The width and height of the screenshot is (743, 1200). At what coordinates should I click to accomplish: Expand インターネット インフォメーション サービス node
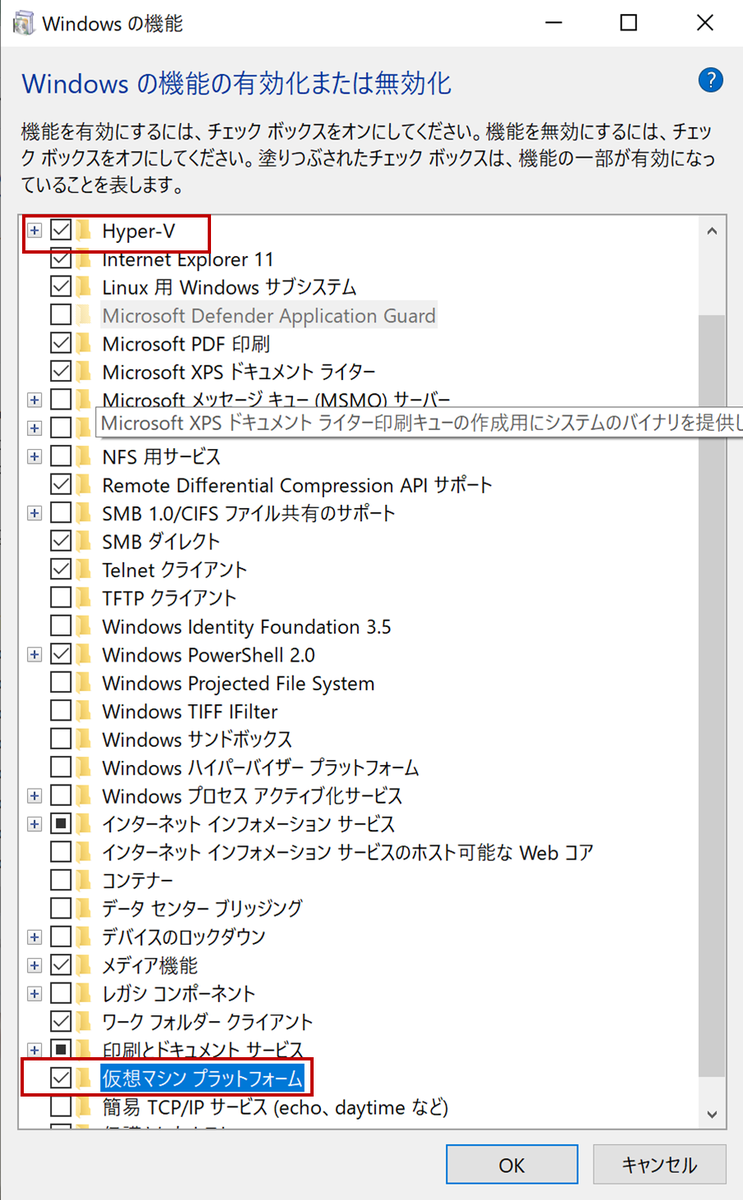35,825
